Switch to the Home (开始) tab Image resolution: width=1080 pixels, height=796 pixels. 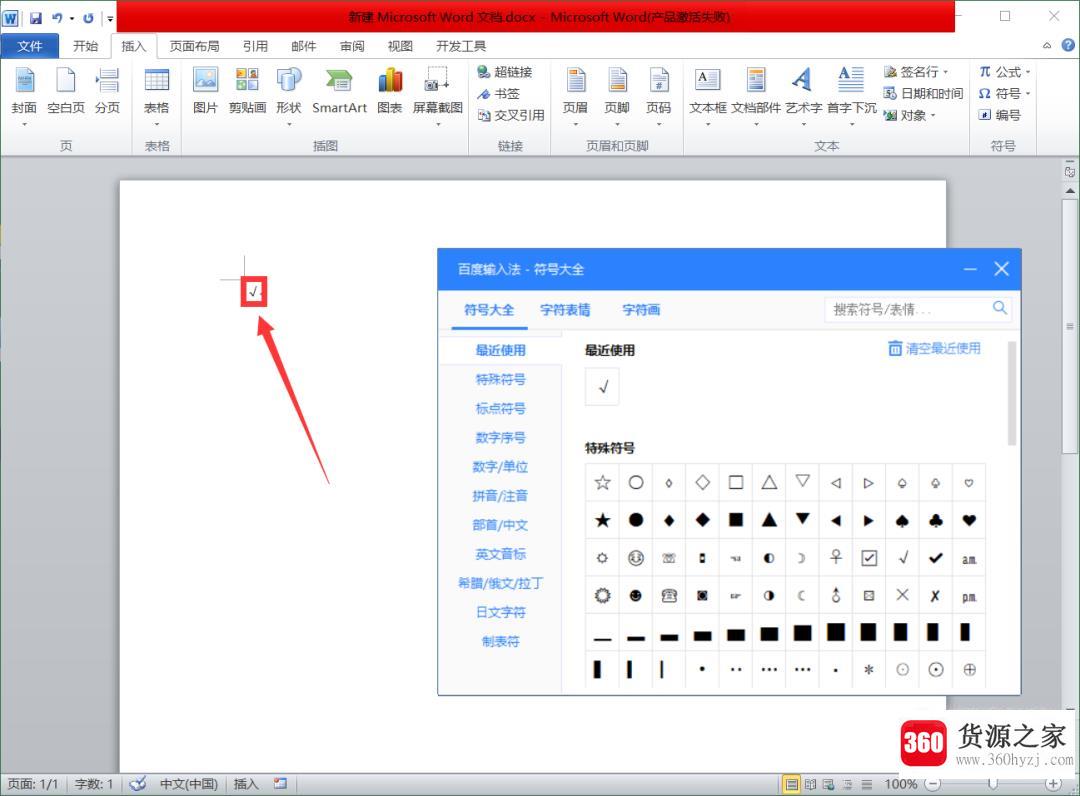[x=85, y=45]
